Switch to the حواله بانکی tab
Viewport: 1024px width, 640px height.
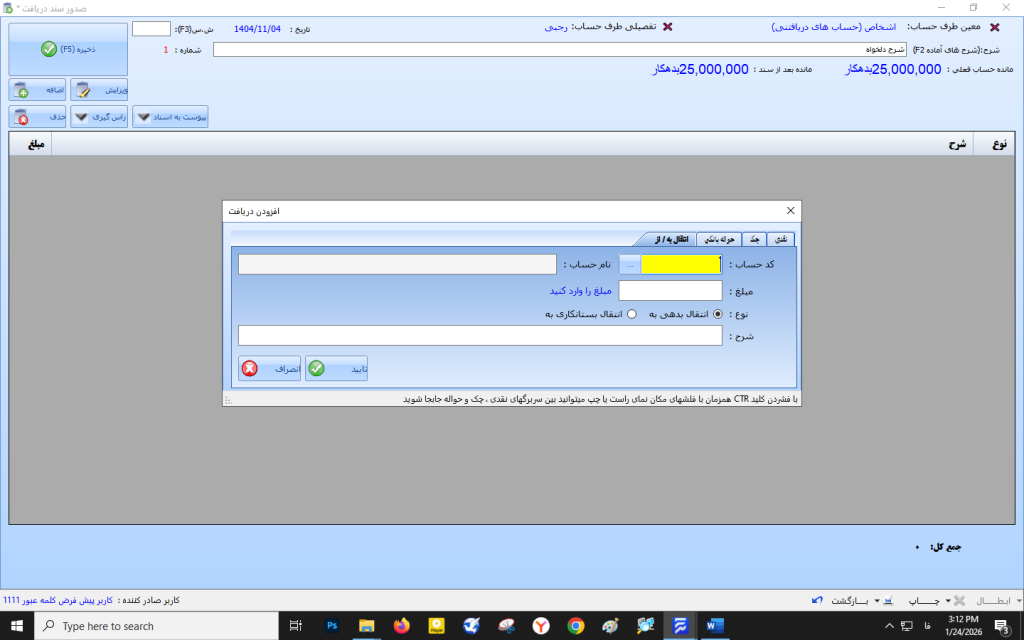719,239
